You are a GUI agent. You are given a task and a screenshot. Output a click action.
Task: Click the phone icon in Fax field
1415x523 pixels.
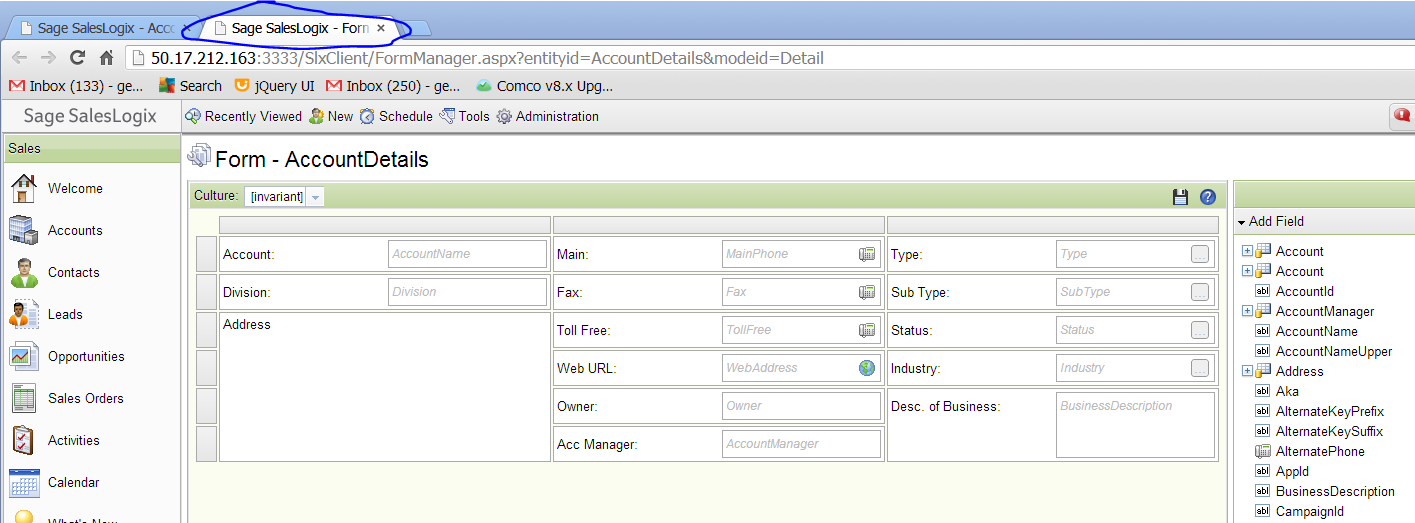point(867,292)
